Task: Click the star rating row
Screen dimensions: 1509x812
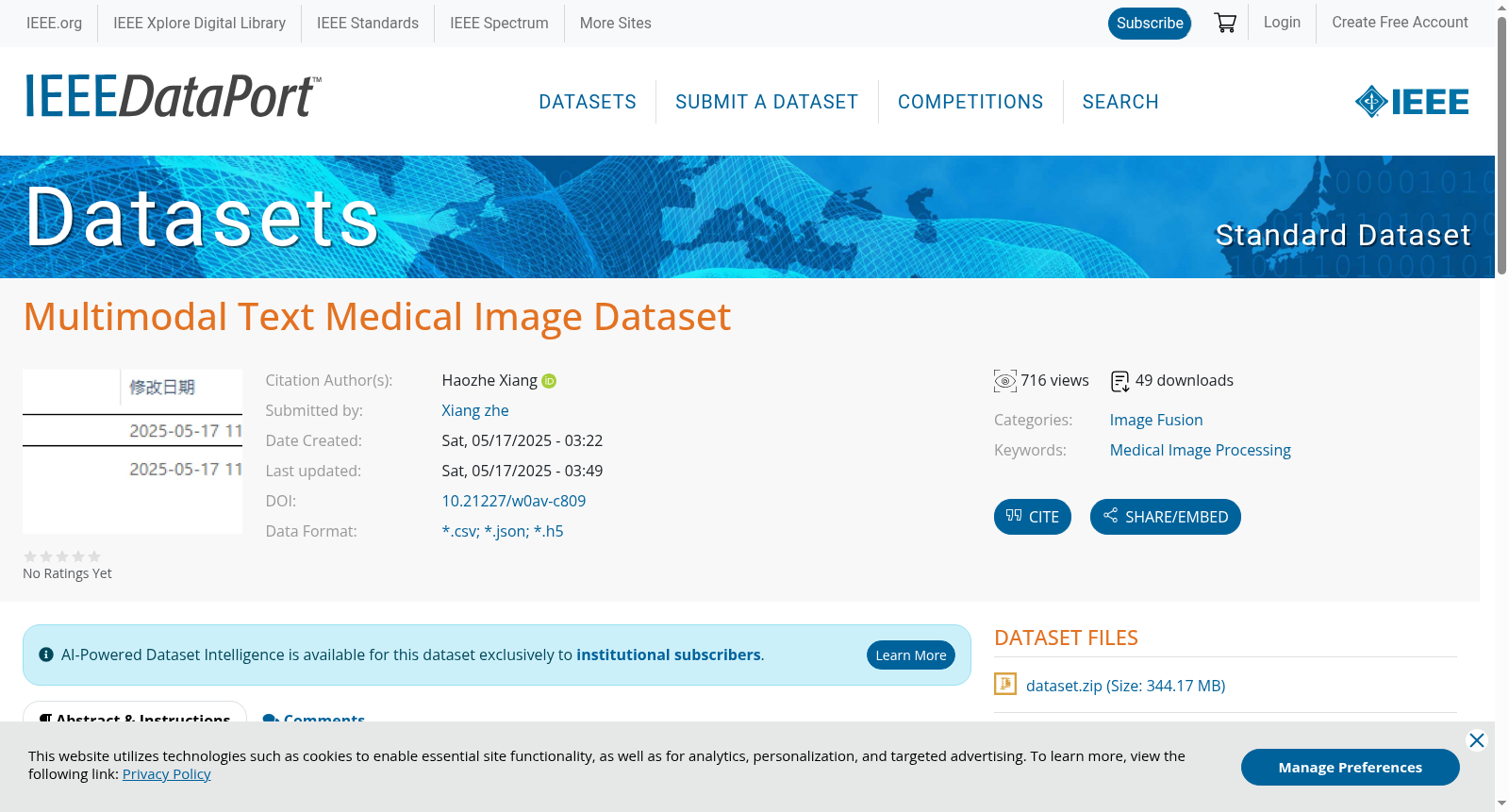Action: click(x=62, y=556)
